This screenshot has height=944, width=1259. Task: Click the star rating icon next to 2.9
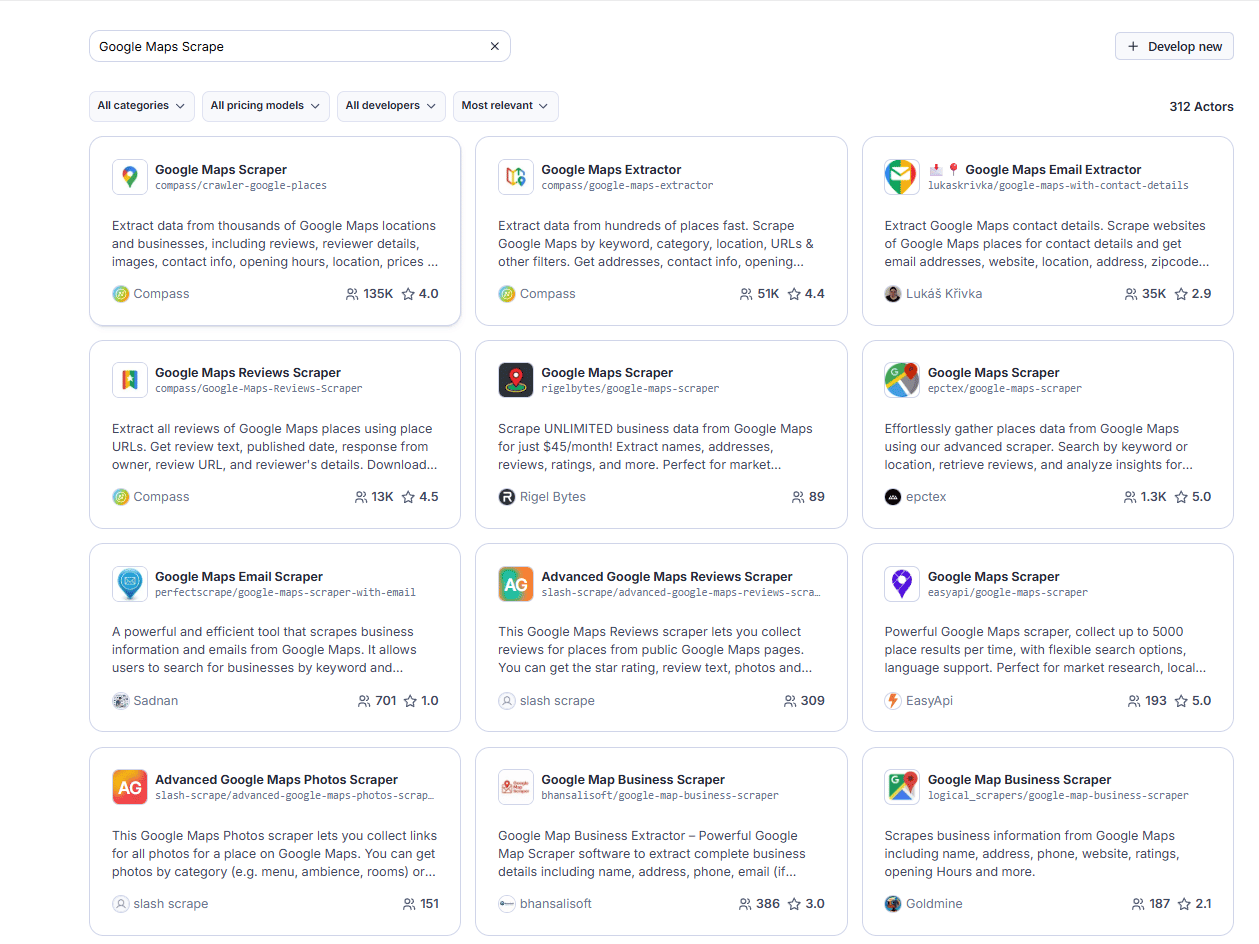tap(1181, 294)
